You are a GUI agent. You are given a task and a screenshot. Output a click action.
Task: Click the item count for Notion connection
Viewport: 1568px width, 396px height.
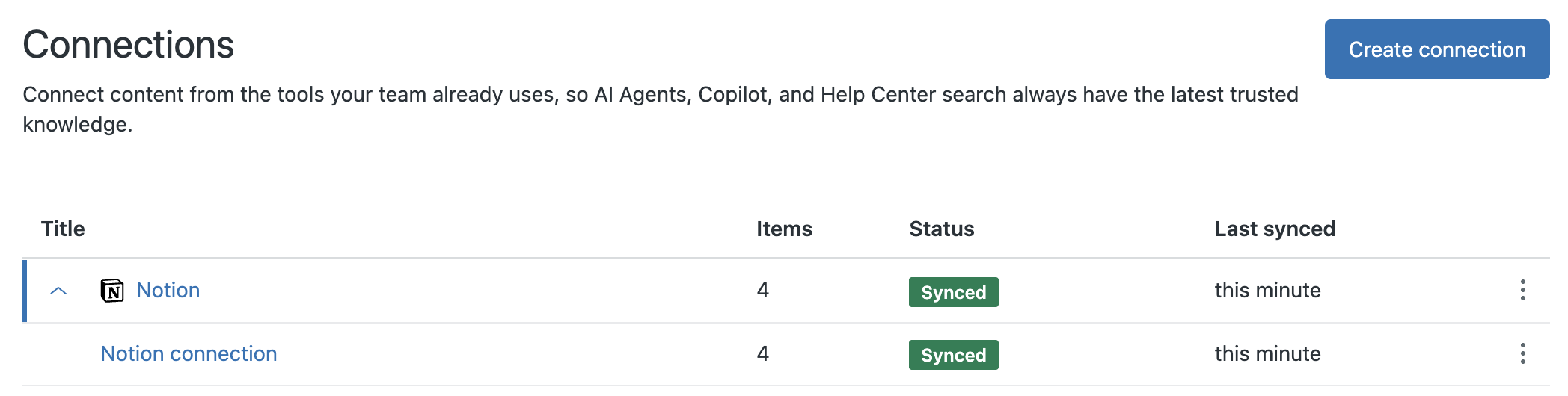(762, 353)
